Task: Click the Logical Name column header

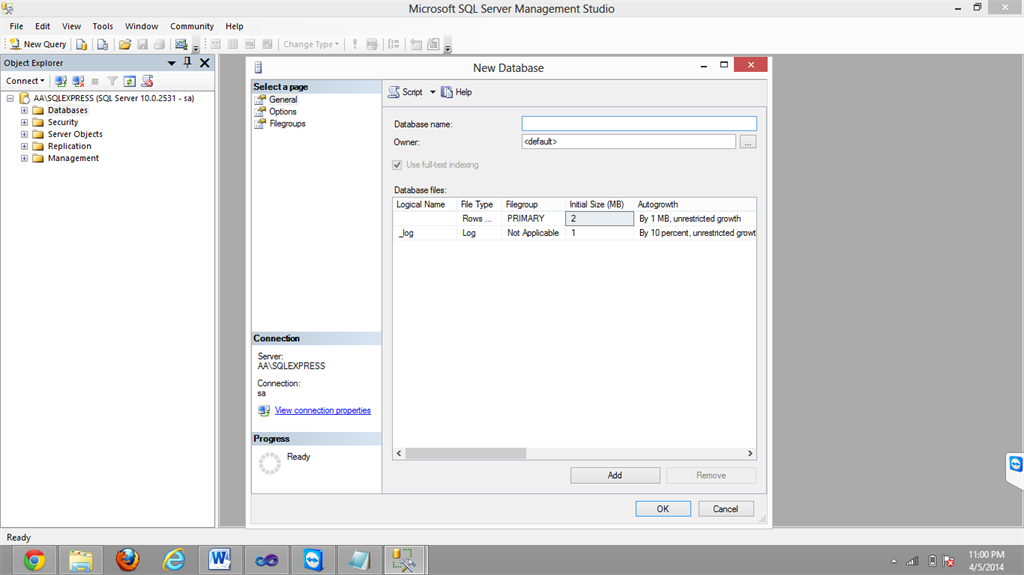Action: click(424, 205)
